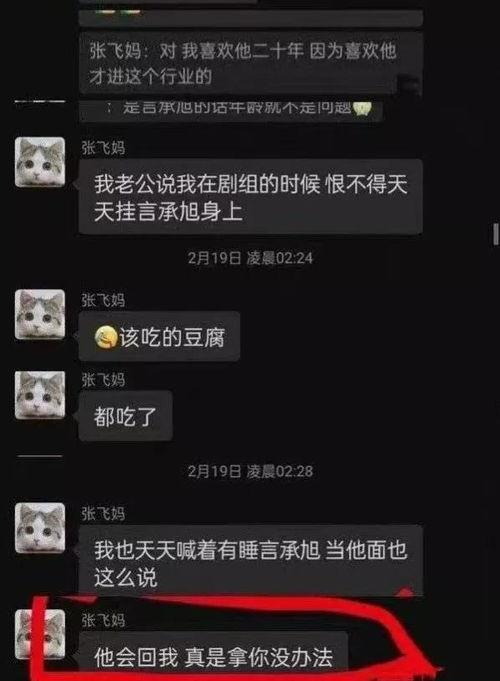Tap sender name 张飞妈 above 我老公说 message
Screen dimensions: 500x681
103,148
